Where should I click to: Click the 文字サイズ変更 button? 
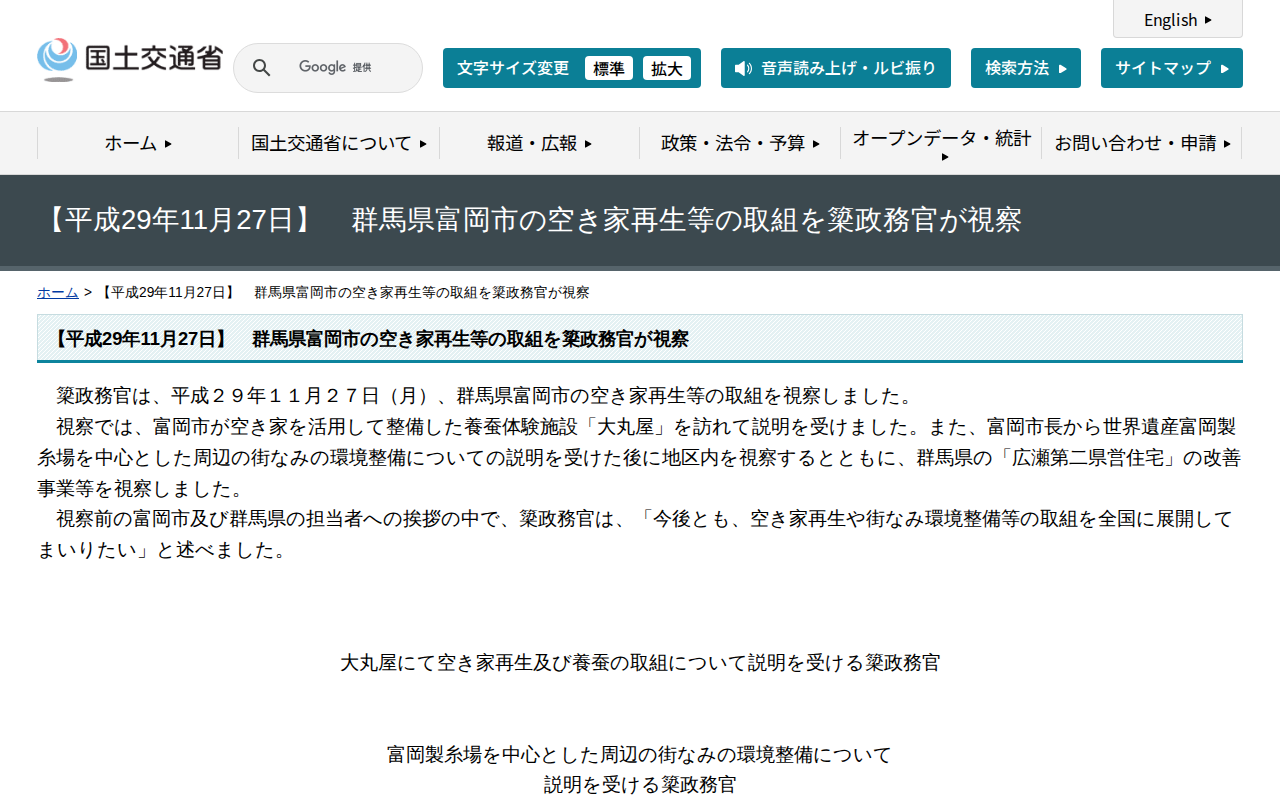point(513,68)
